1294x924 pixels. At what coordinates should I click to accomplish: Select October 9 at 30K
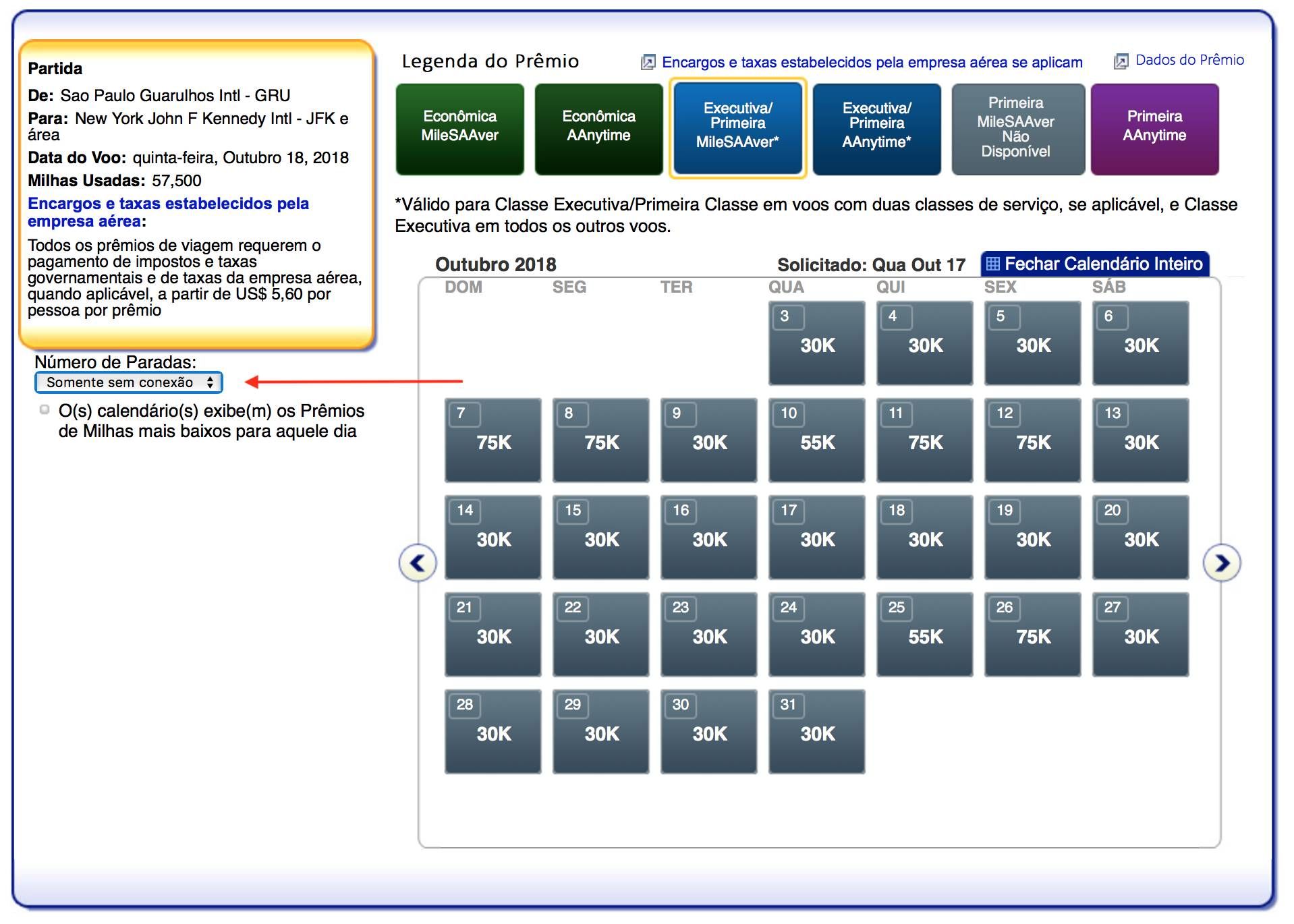pyautogui.click(x=708, y=440)
